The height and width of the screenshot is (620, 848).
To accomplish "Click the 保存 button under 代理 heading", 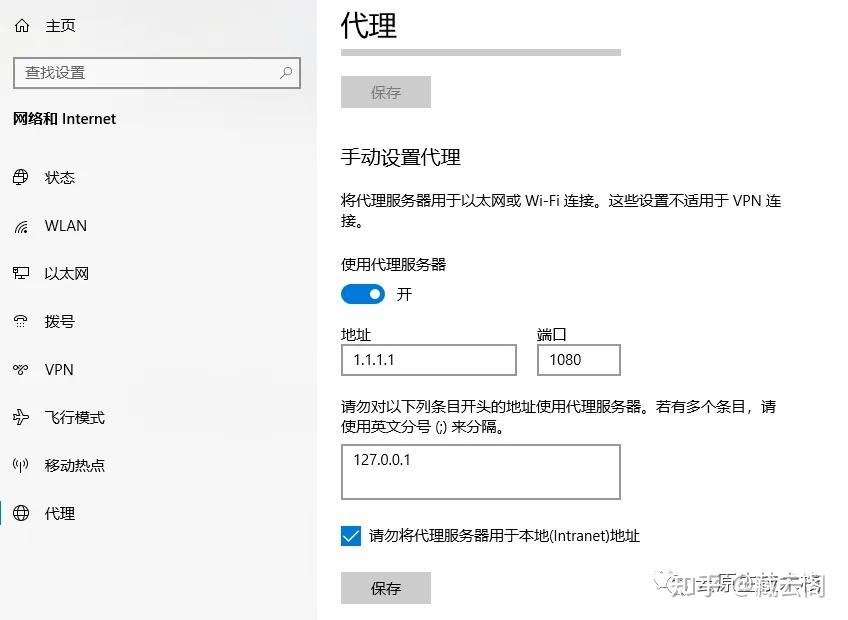I will click(386, 92).
